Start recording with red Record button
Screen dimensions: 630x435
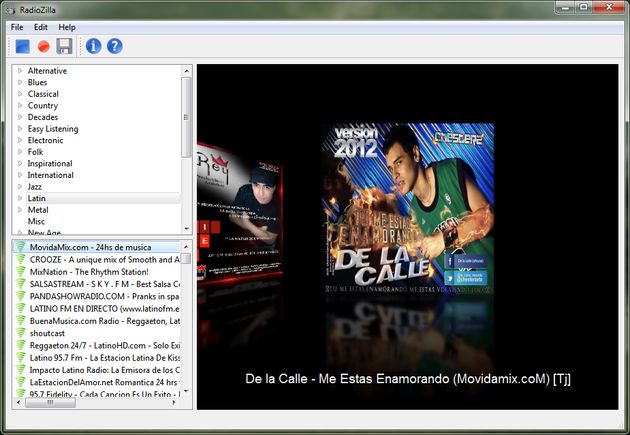43,47
